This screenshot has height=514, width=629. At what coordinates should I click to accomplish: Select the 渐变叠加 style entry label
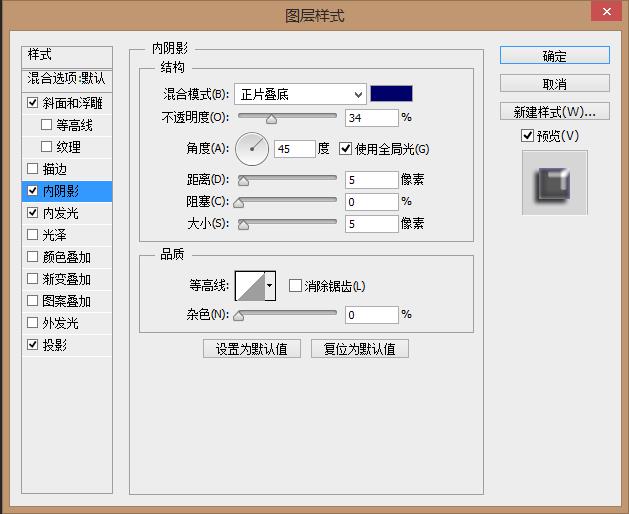pyautogui.click(x=67, y=279)
